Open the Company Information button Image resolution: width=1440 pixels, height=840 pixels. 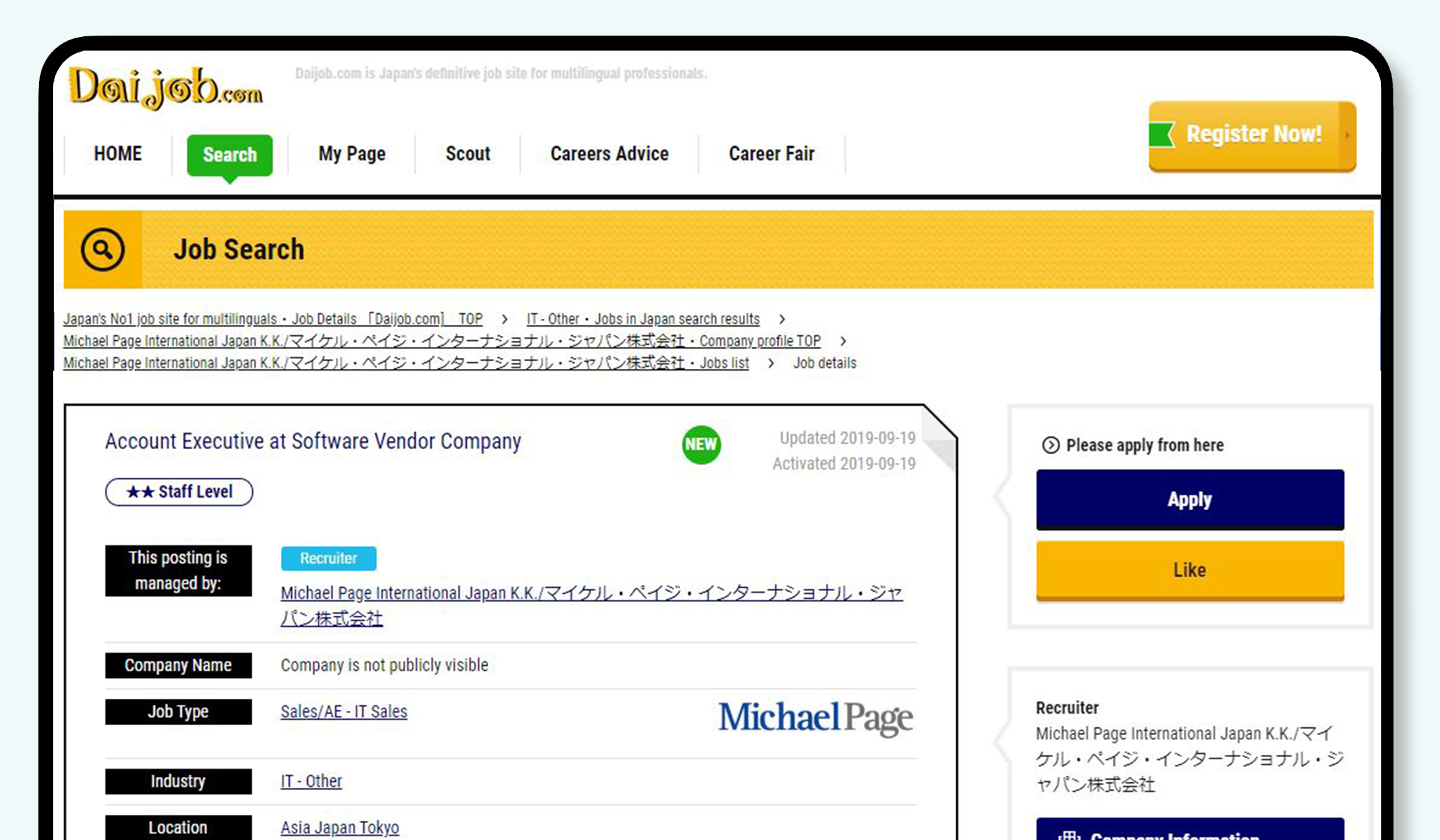pos(1190,830)
